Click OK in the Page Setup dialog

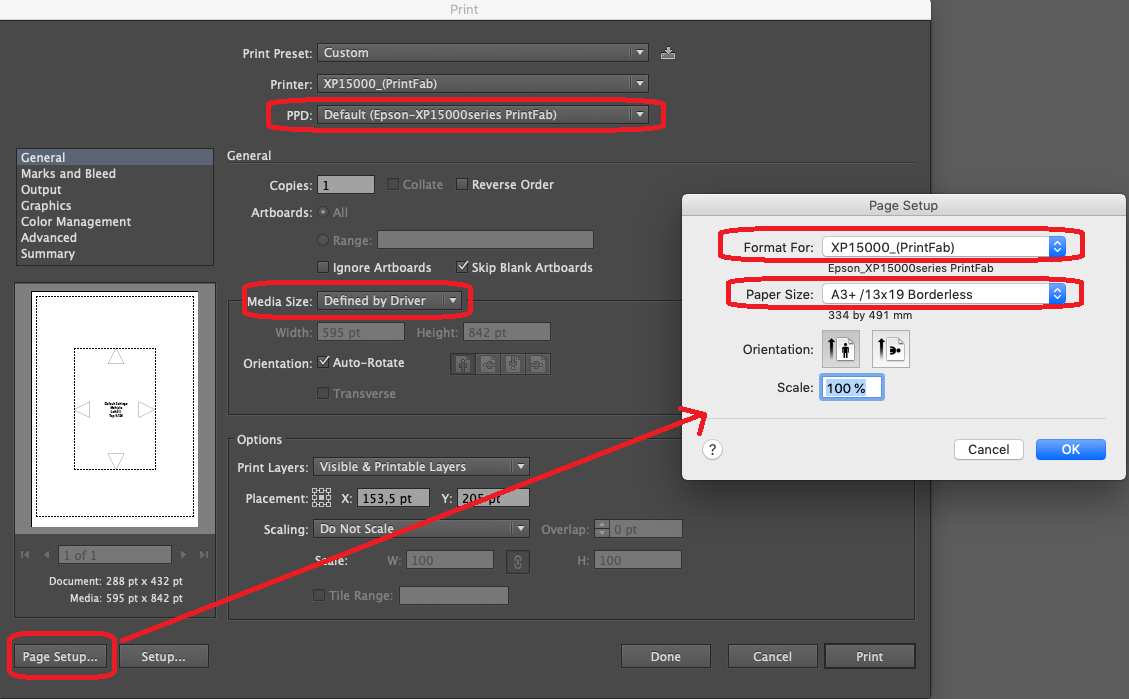click(x=1070, y=449)
